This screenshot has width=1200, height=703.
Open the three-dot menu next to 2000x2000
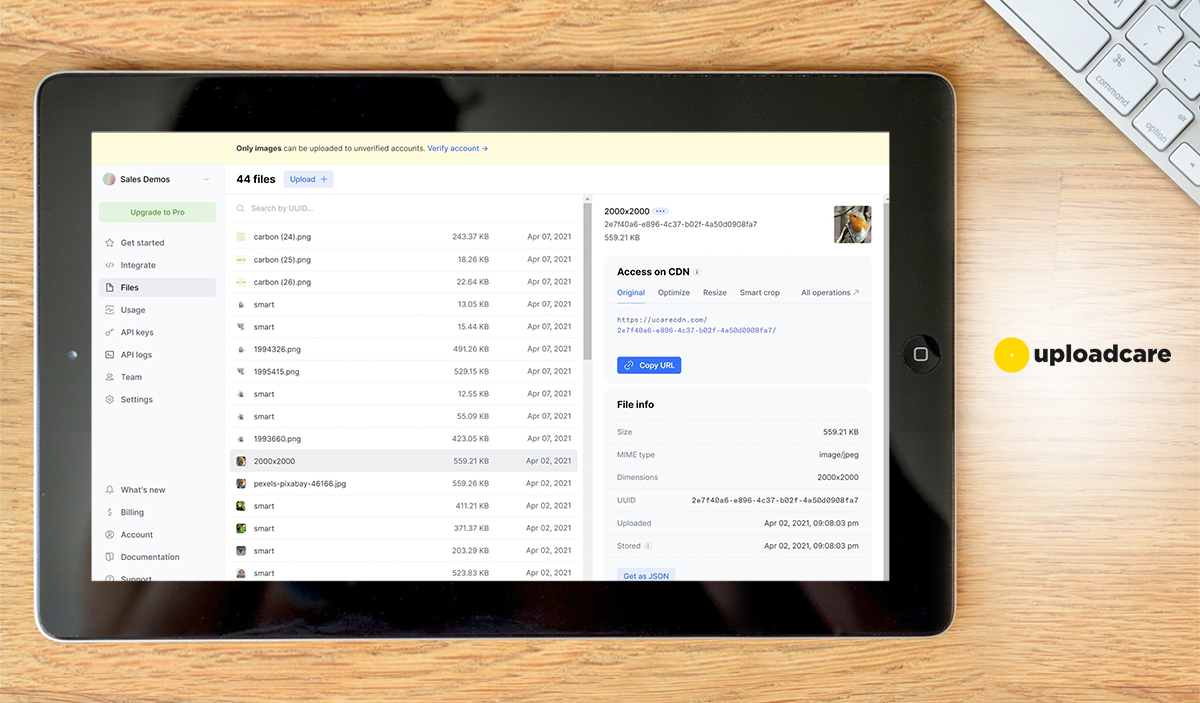click(661, 212)
